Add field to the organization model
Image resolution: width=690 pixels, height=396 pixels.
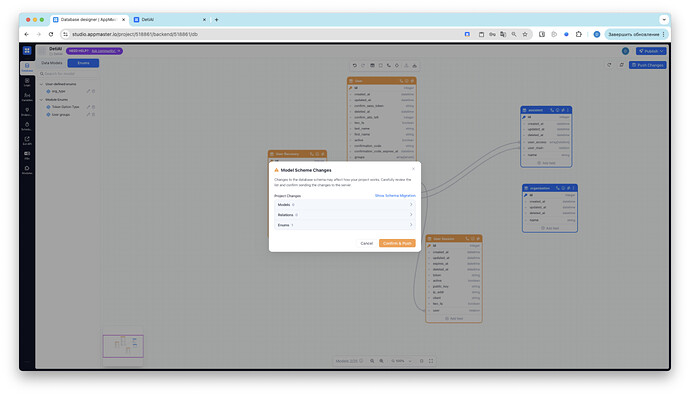tap(550, 228)
